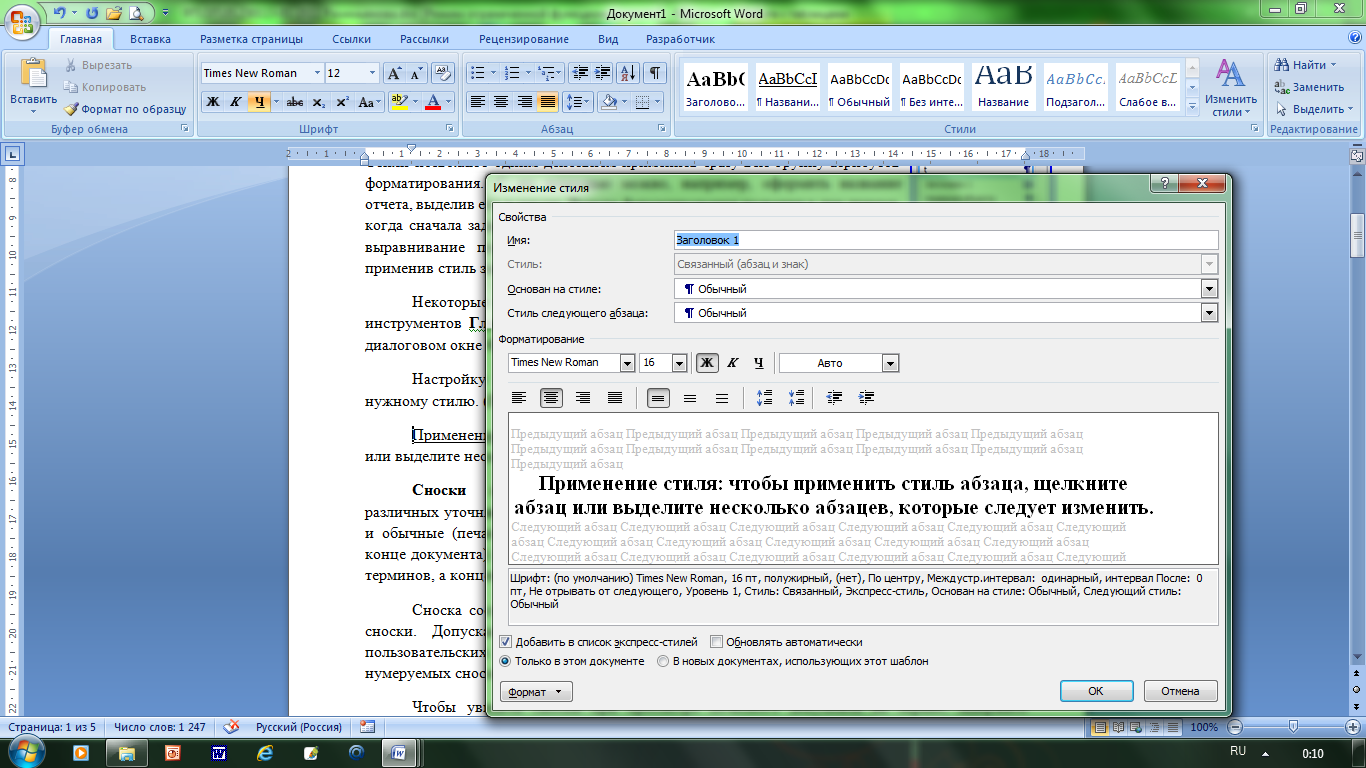Click Format Painter (Формат по образцу)

[126, 109]
